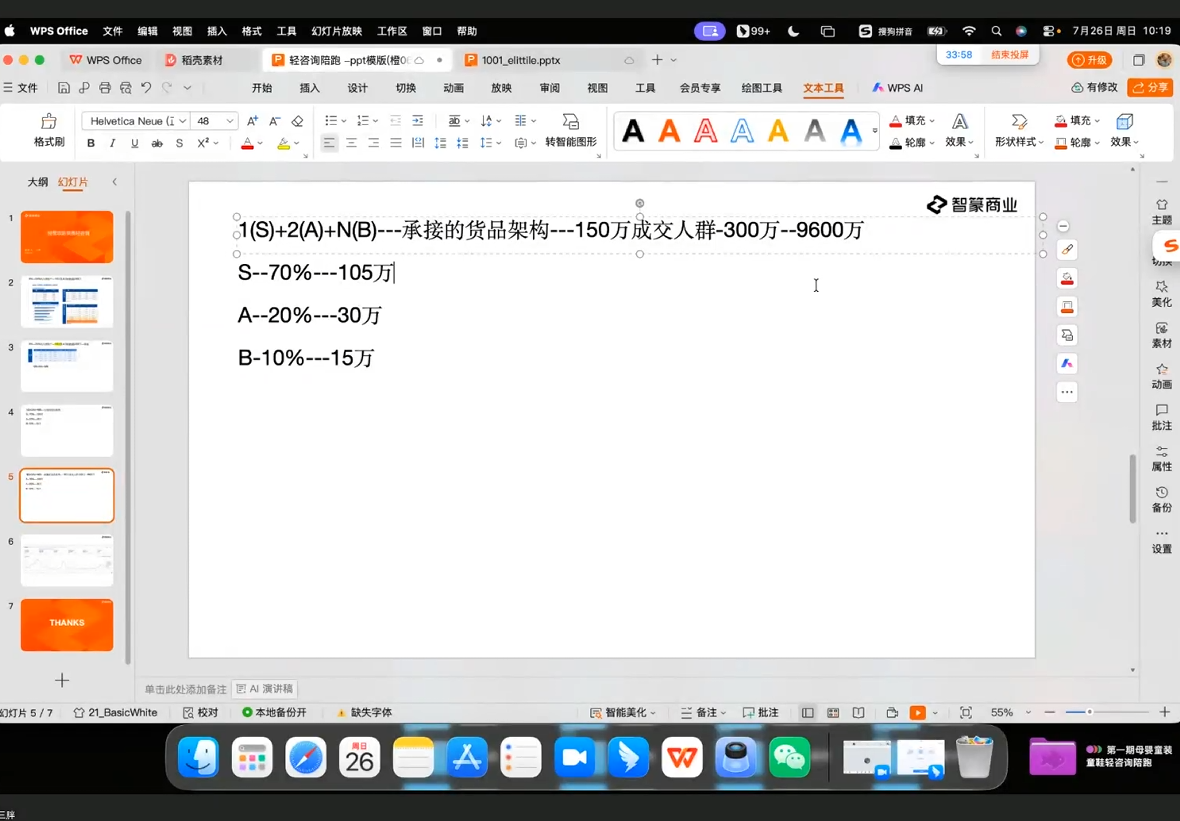Viewport: 1180px width, 821px height.
Task: Select slide 1 thumbnail
Action: 67,237
